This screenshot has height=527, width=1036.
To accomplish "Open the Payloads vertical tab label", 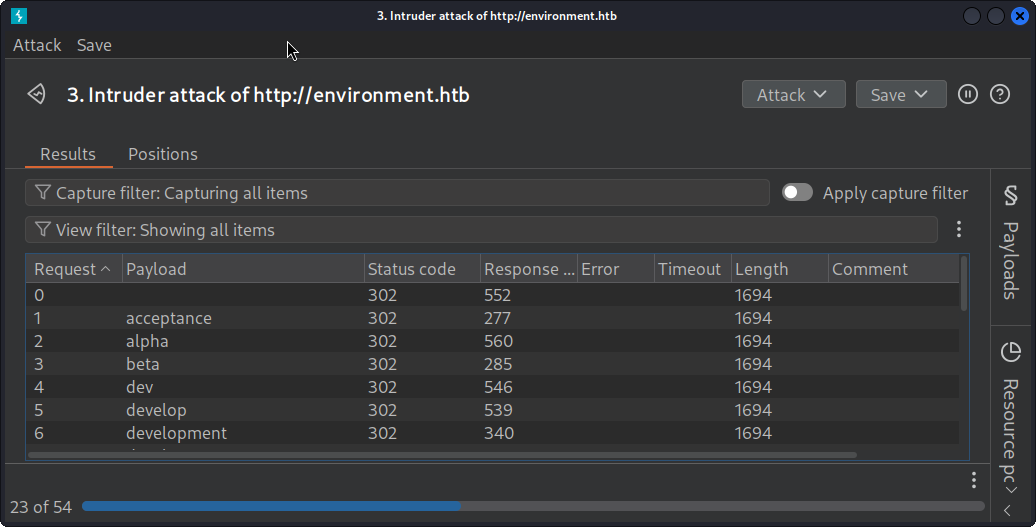I will pyautogui.click(x=1010, y=260).
